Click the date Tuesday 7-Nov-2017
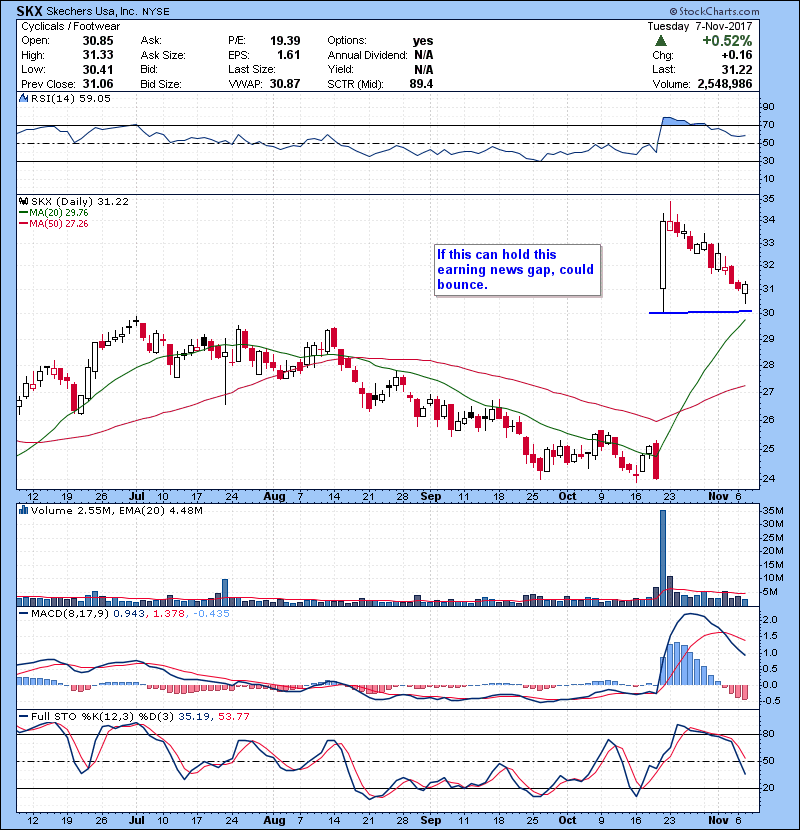800x830 pixels. pyautogui.click(x=699, y=26)
